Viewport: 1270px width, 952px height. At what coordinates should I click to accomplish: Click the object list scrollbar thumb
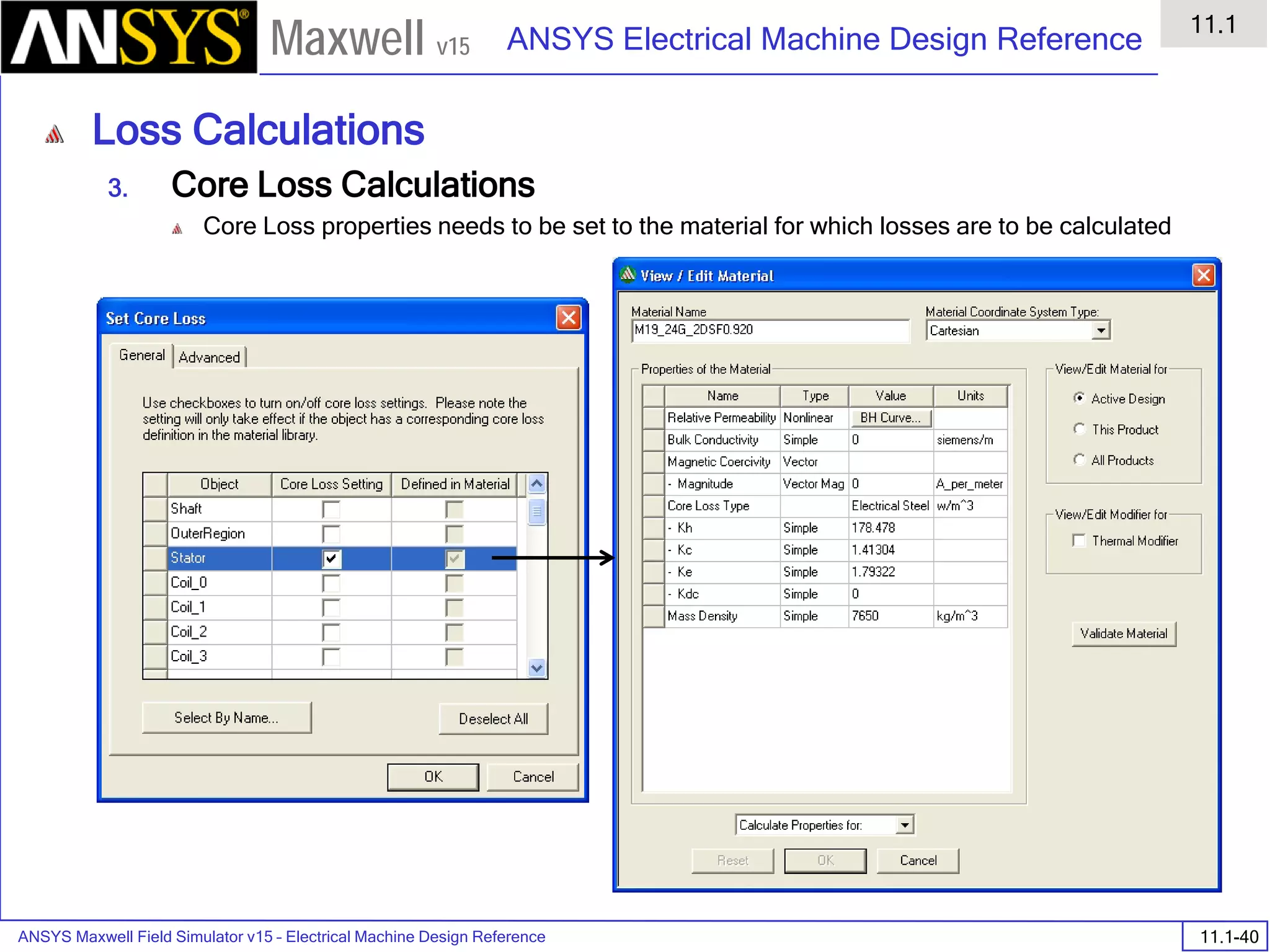coord(537,512)
